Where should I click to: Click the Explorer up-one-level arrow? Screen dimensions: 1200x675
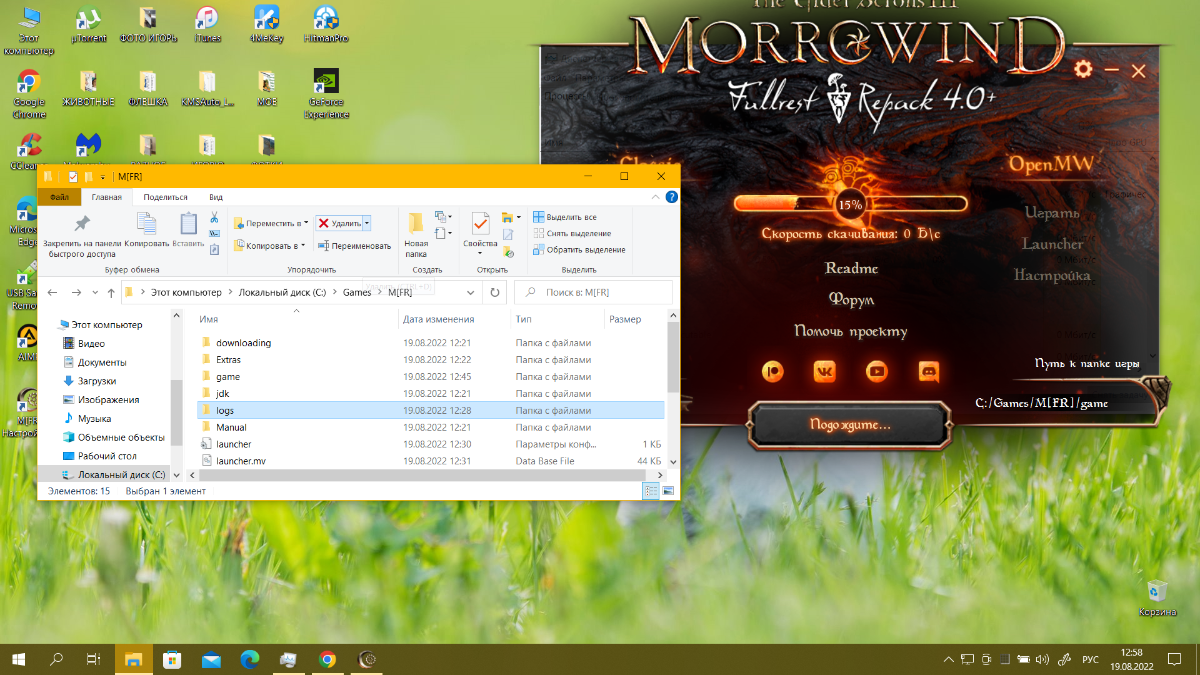pos(110,293)
